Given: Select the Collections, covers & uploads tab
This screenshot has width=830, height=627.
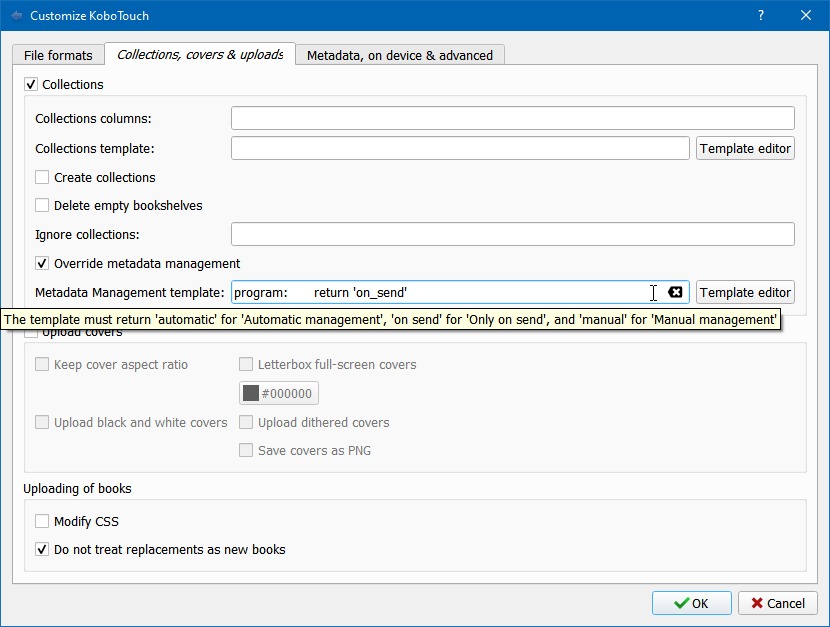Looking at the screenshot, I should coord(200,55).
